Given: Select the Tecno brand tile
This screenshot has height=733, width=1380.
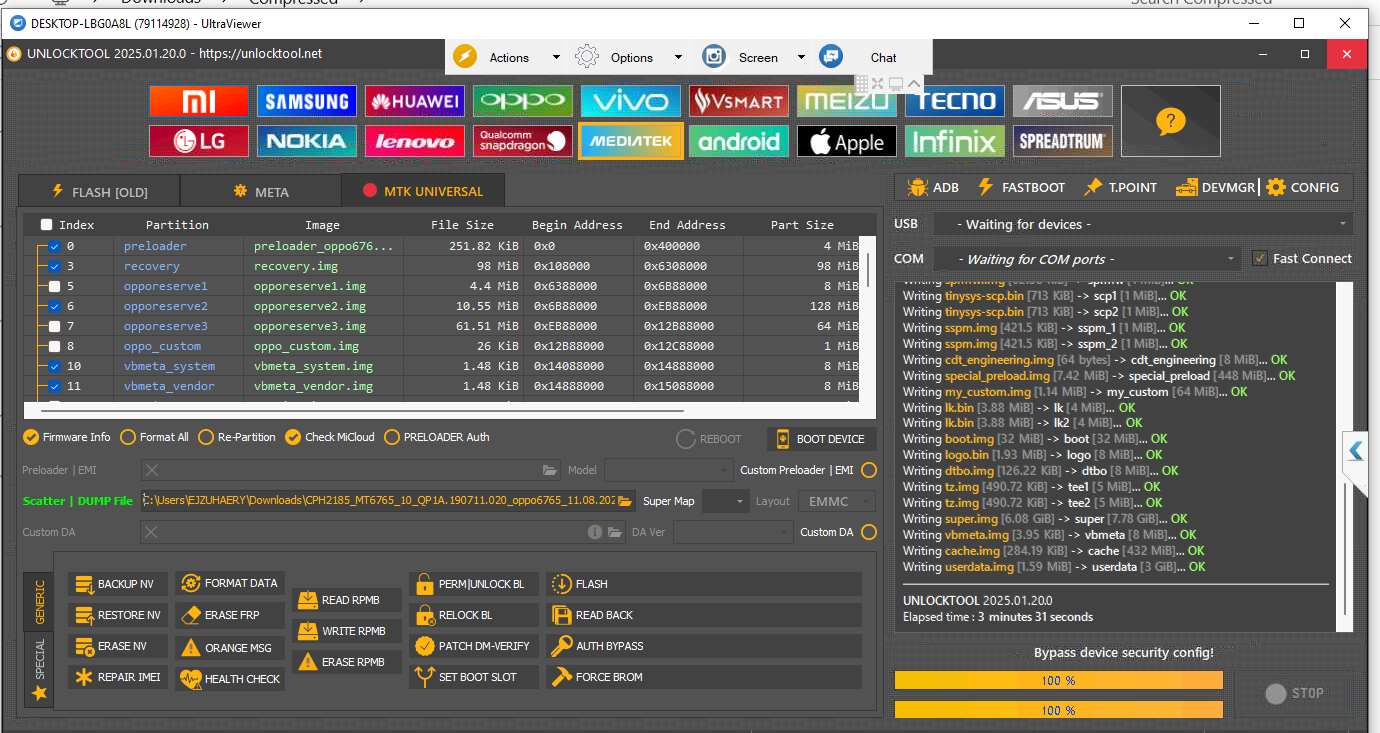Looking at the screenshot, I should pos(954,101).
